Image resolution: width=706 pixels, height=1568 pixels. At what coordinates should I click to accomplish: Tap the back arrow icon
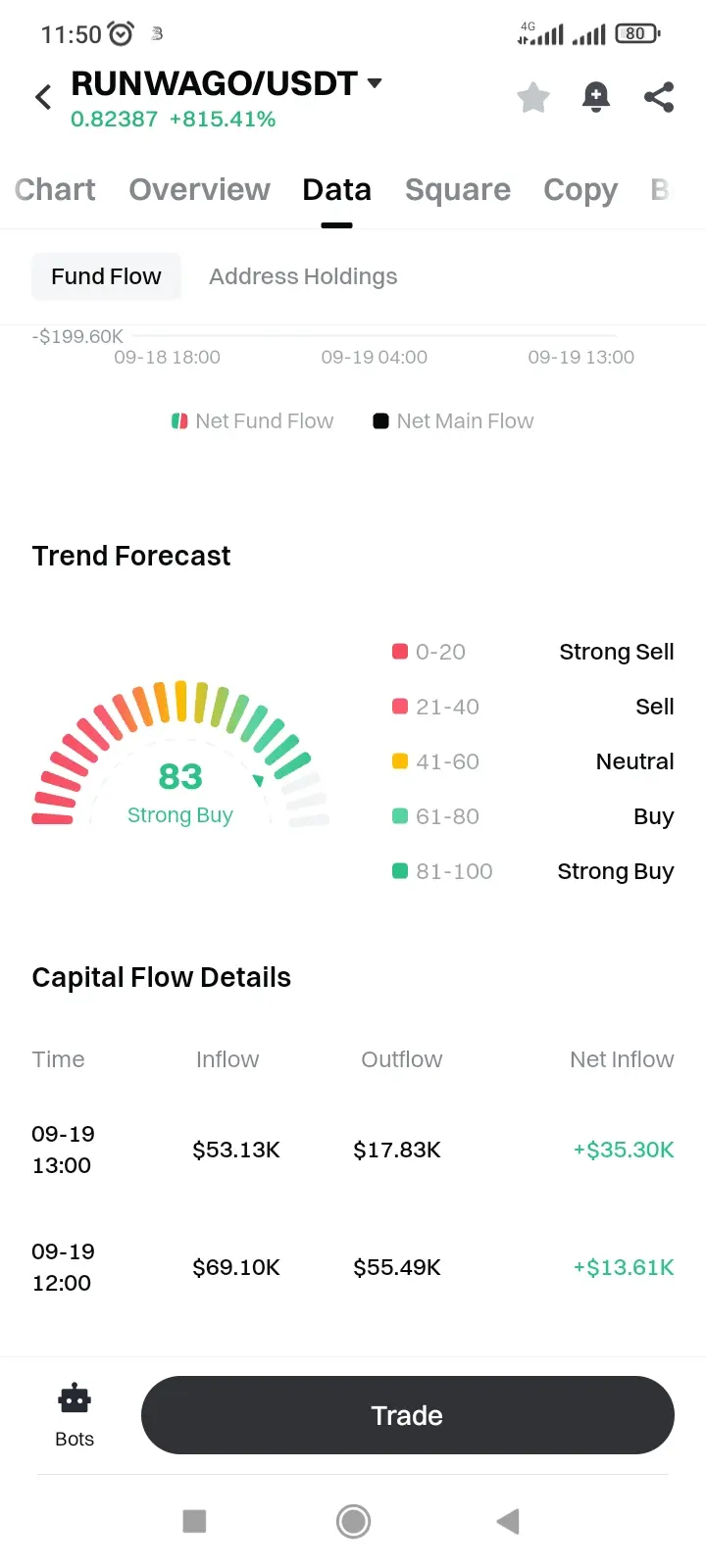point(43,97)
